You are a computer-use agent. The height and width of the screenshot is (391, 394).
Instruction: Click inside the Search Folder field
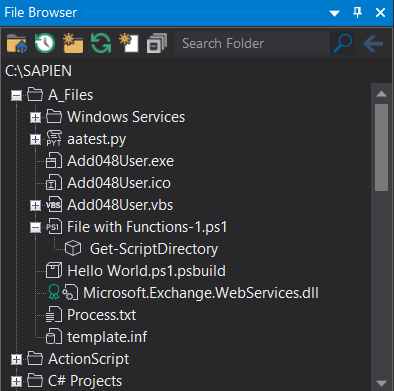tap(252, 43)
